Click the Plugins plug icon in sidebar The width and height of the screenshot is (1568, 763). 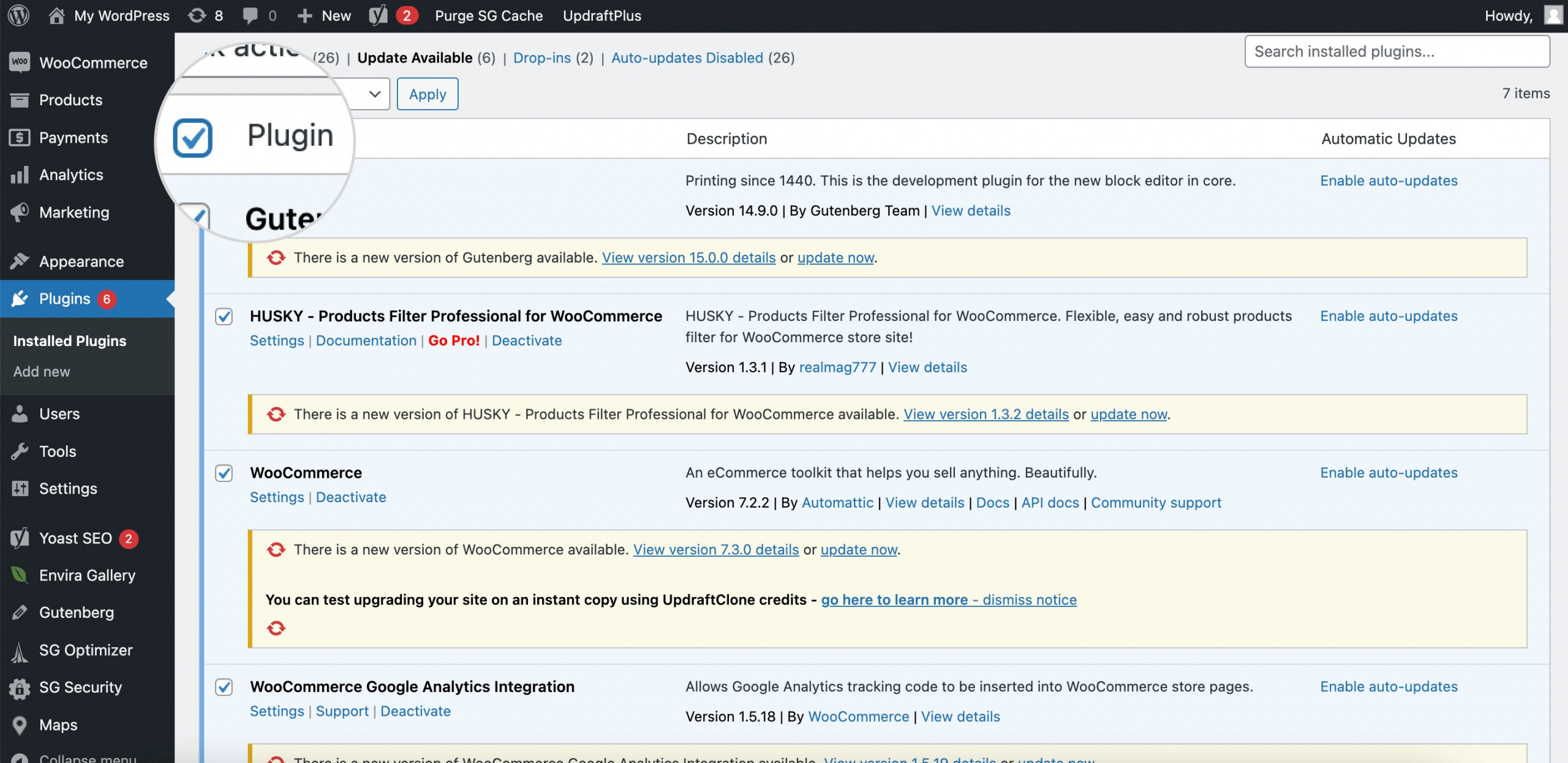[x=20, y=298]
